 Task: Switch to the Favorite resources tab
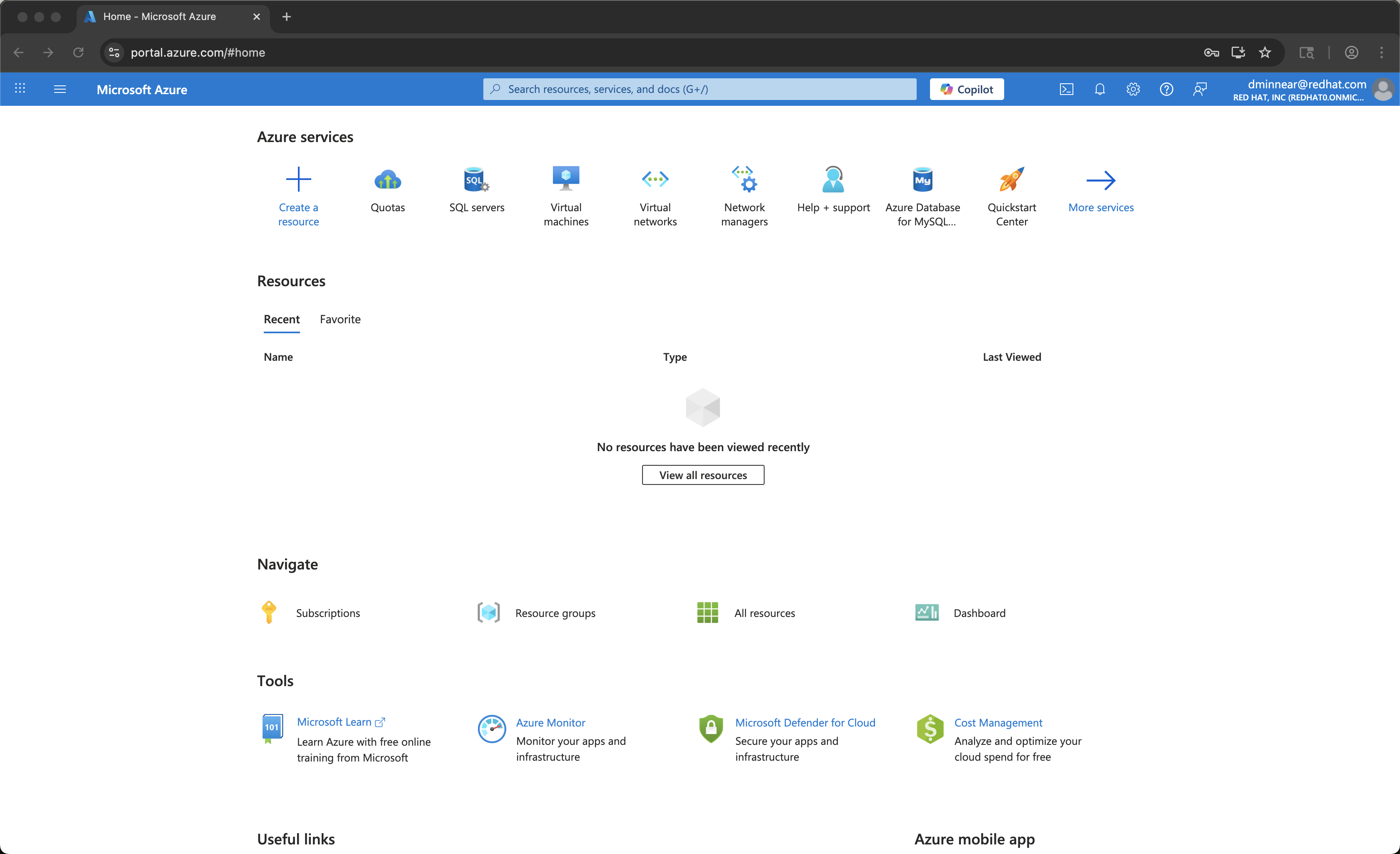340,320
